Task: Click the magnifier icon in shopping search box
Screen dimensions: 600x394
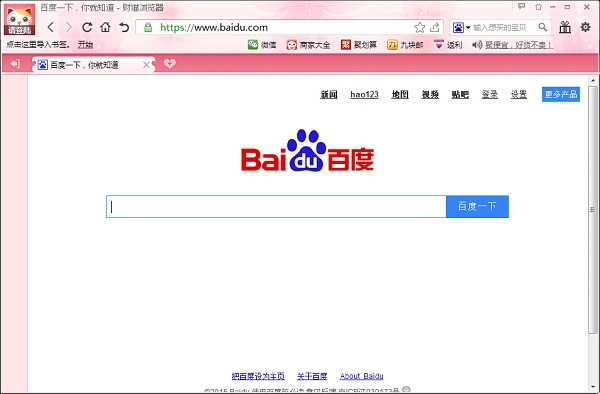Action: tap(543, 27)
